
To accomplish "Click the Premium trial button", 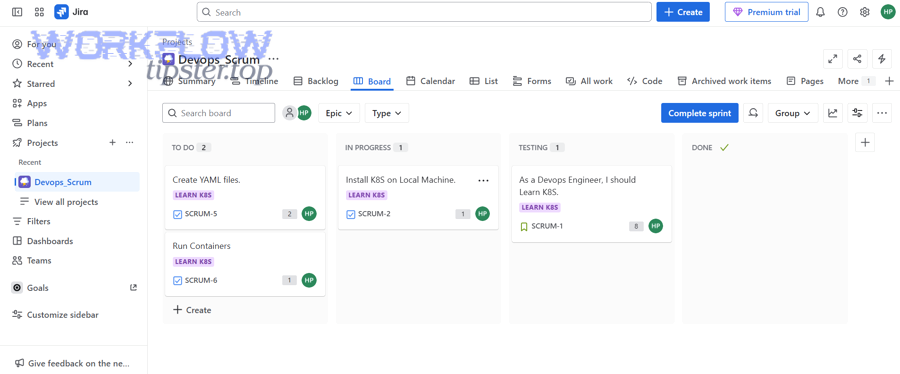I will tap(767, 12).
